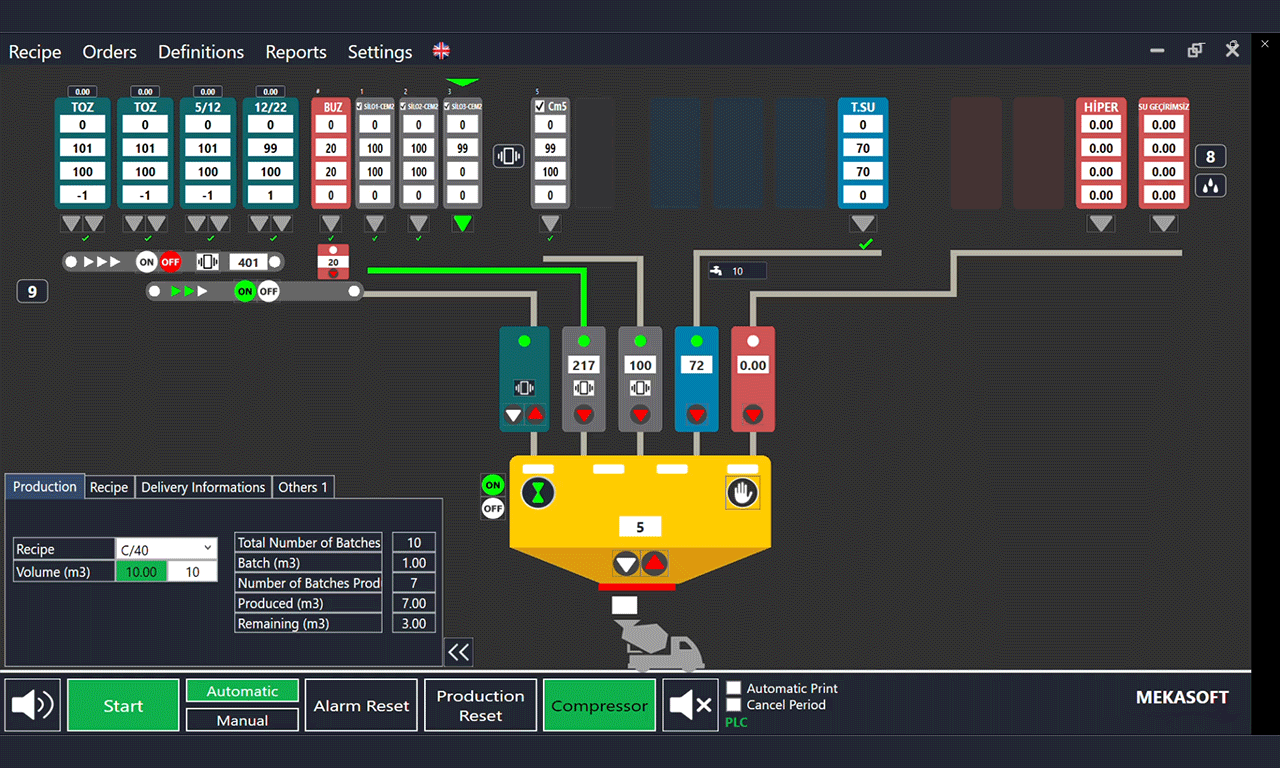
Task: Click the hourglass timer icon on the mixer
Action: coord(538,492)
